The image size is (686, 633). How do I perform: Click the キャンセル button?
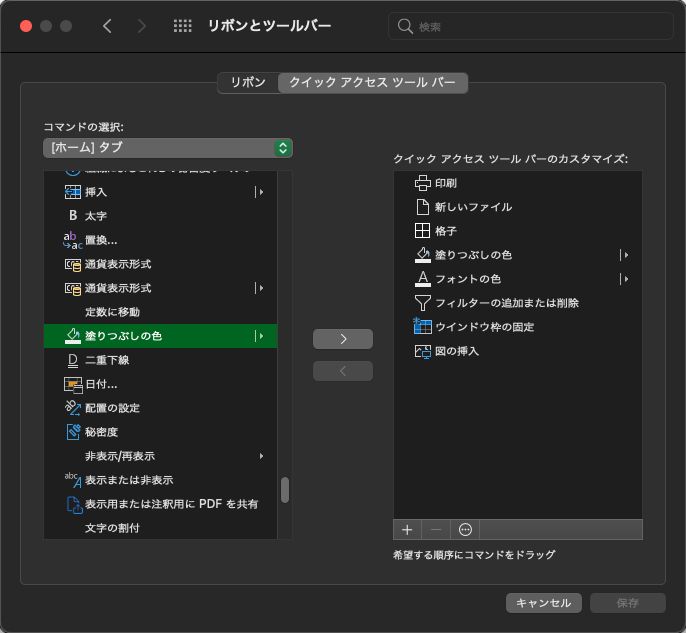(x=544, y=603)
